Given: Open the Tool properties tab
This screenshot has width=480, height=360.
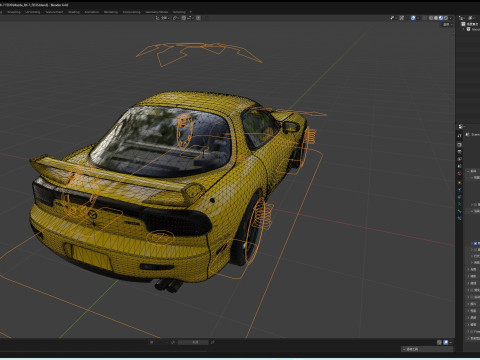Looking at the screenshot, I should [460, 135].
